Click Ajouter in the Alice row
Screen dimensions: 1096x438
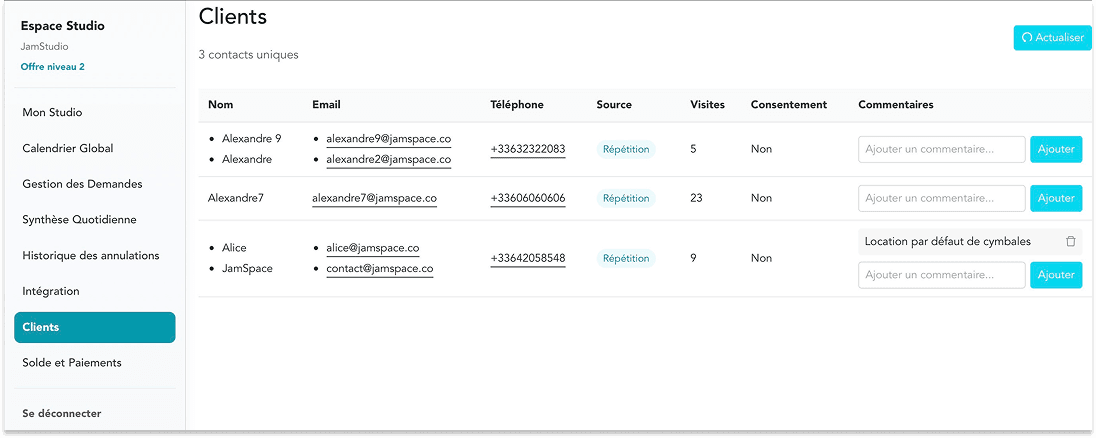1056,275
